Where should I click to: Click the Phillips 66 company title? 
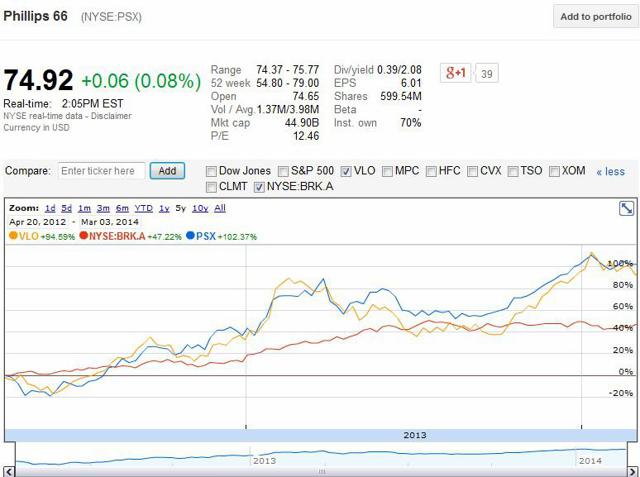[x=35, y=16]
